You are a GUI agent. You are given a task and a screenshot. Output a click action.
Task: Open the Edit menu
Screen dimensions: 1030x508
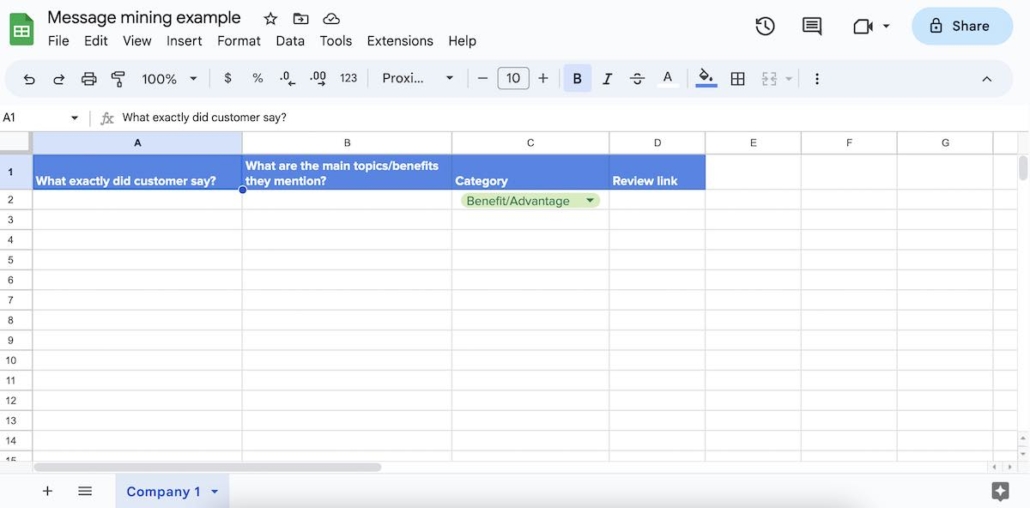point(96,41)
